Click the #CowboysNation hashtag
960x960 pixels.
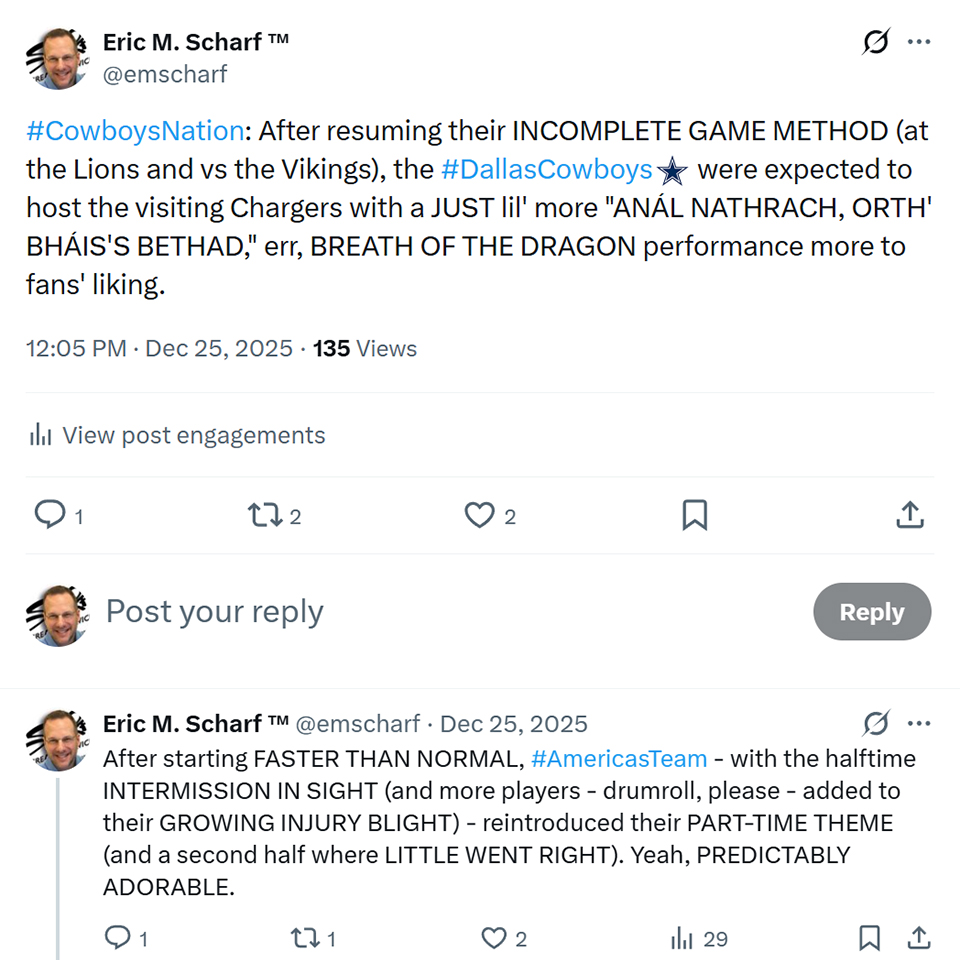click(x=135, y=131)
